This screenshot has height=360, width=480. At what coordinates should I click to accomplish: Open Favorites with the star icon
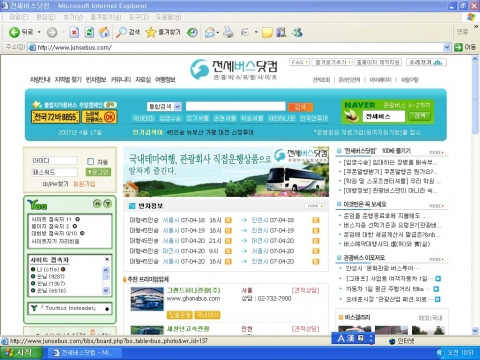[151, 32]
